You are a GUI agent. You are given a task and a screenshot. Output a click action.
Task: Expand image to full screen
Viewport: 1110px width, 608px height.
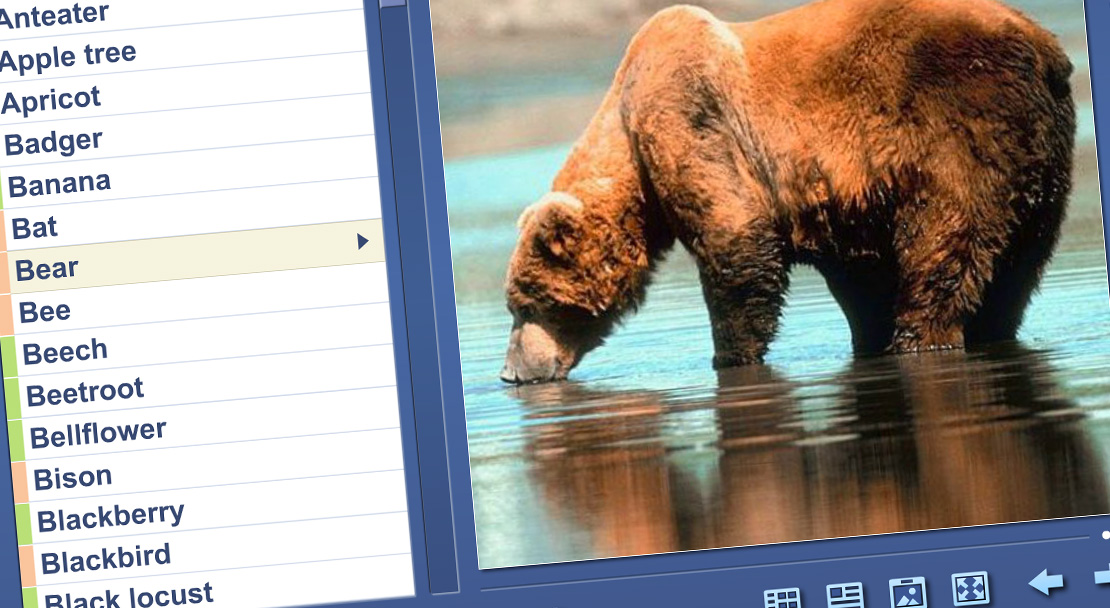(969, 588)
